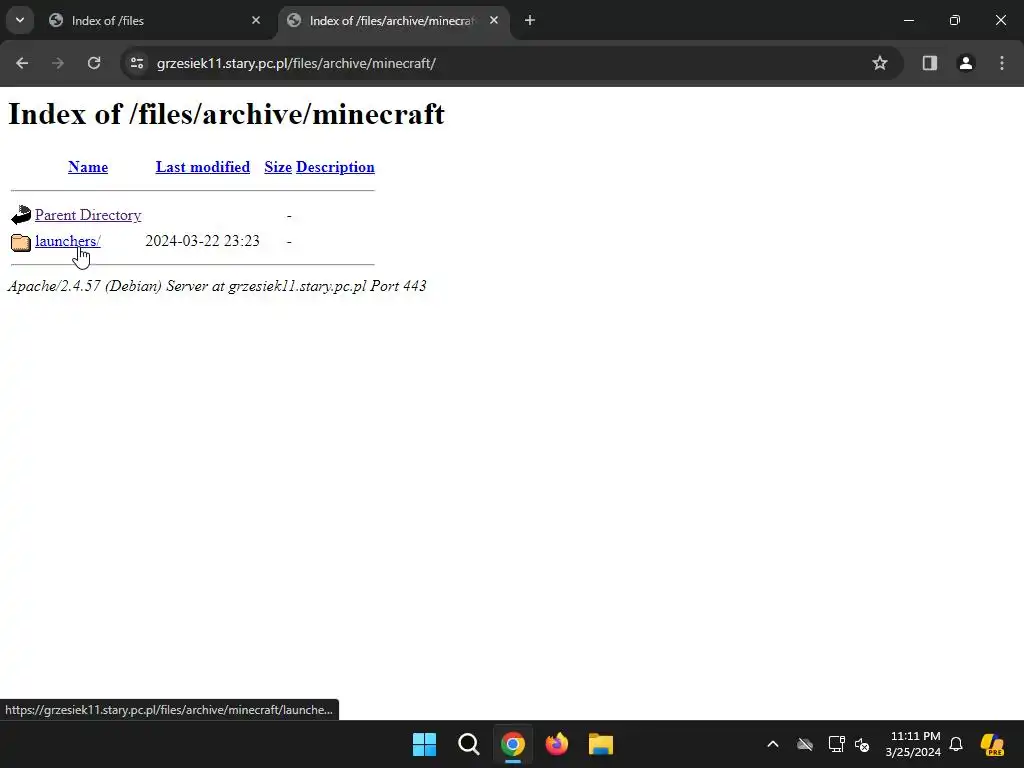
Task: Open the Chrome three-dot menu
Action: click(1002, 63)
